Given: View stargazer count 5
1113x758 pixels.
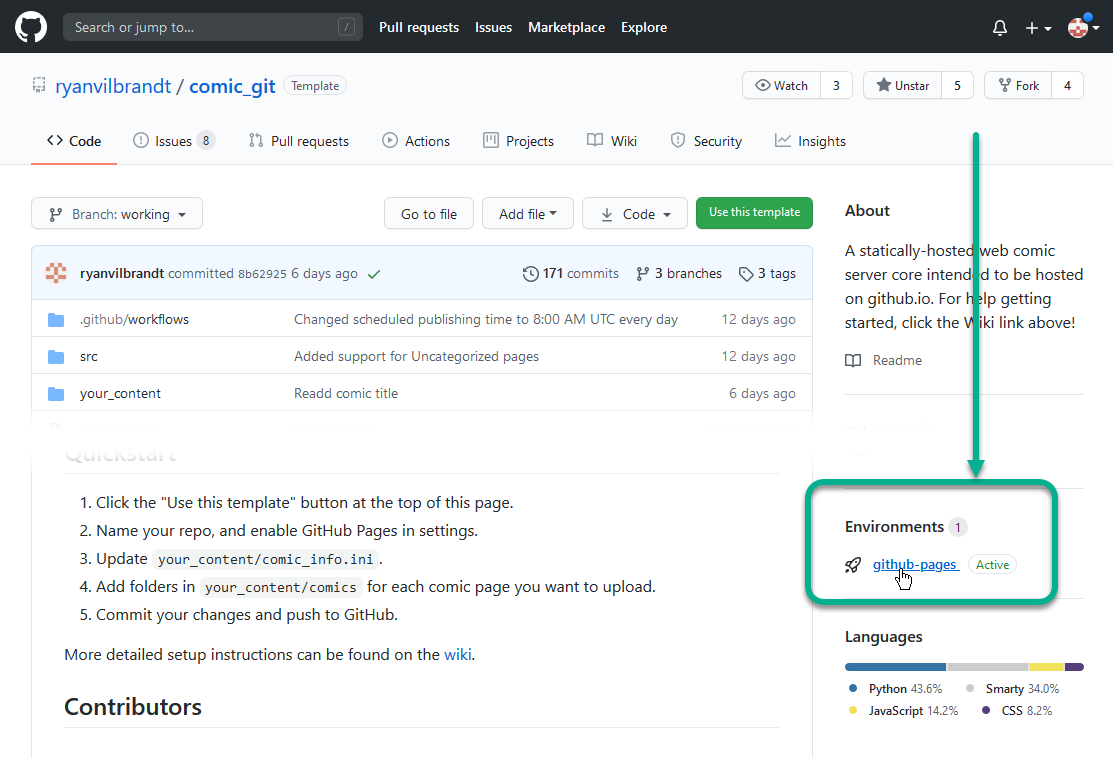Looking at the screenshot, I should (x=957, y=85).
